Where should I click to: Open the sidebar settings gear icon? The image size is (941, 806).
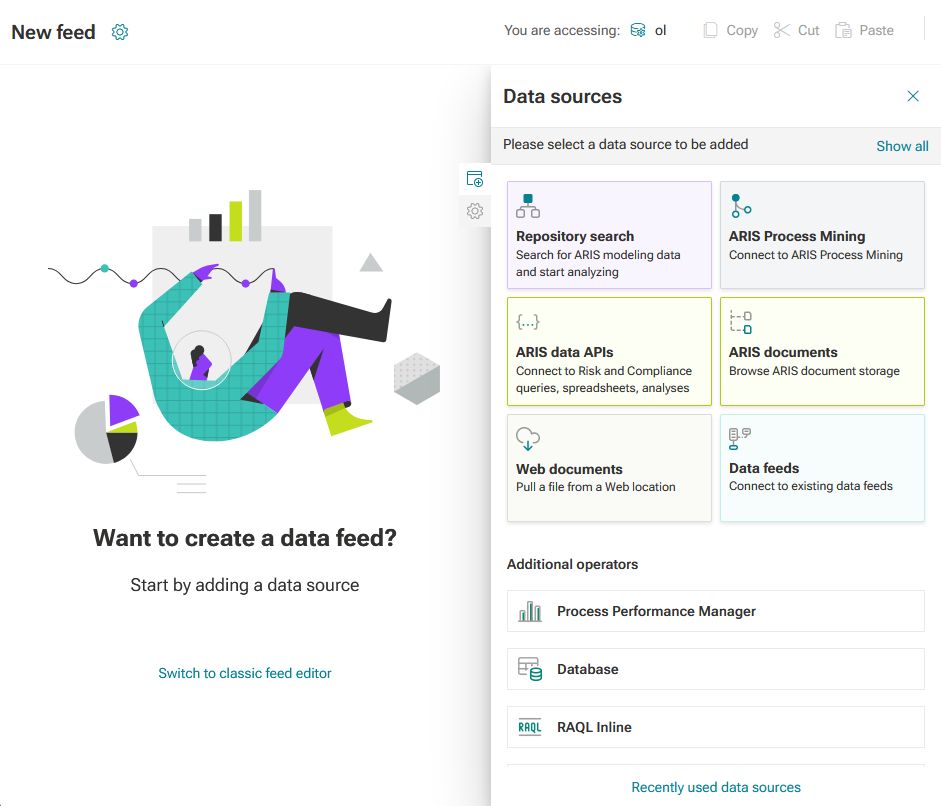(x=475, y=211)
